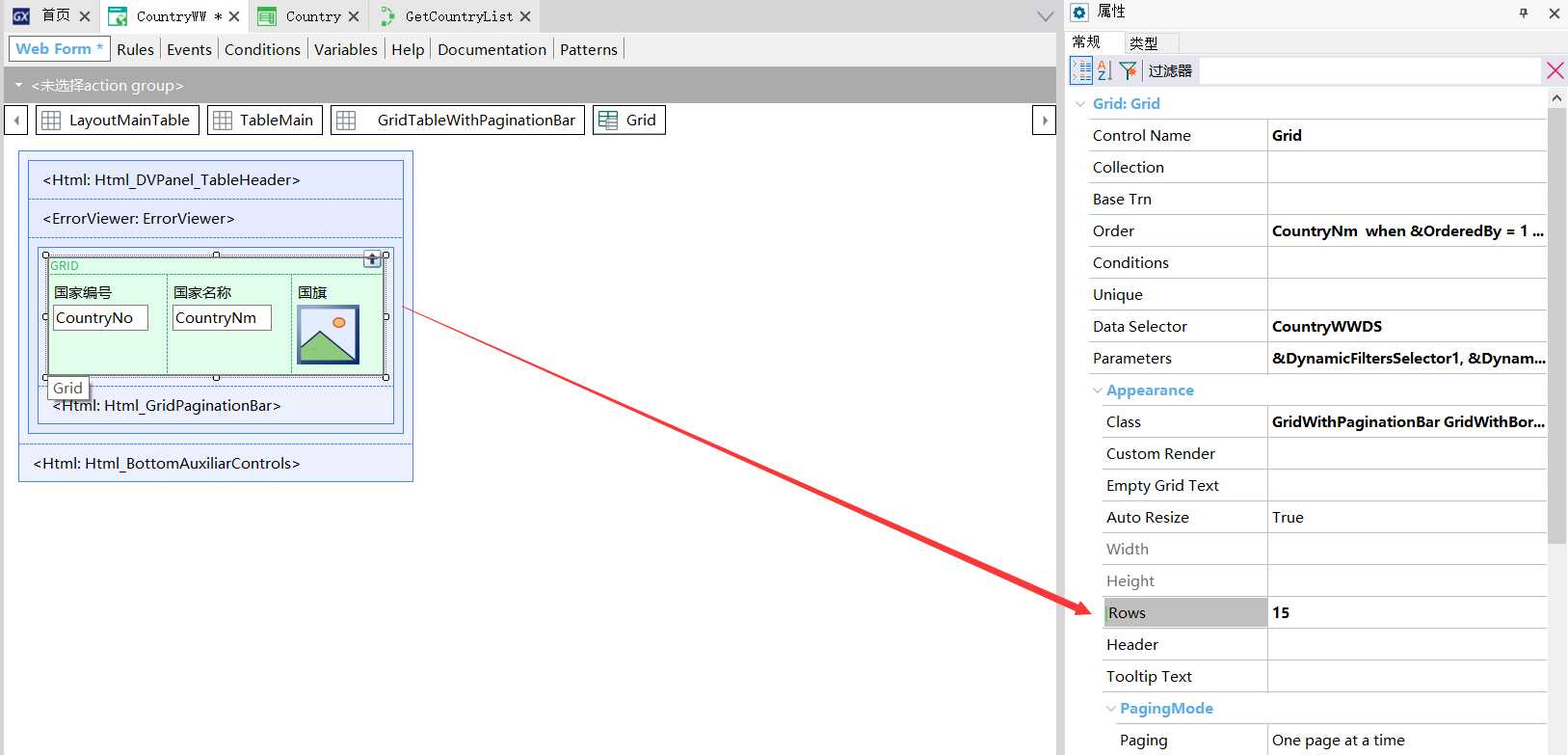The height and width of the screenshot is (755, 1568).
Task: Select the CountryNo grid field
Action: point(100,317)
